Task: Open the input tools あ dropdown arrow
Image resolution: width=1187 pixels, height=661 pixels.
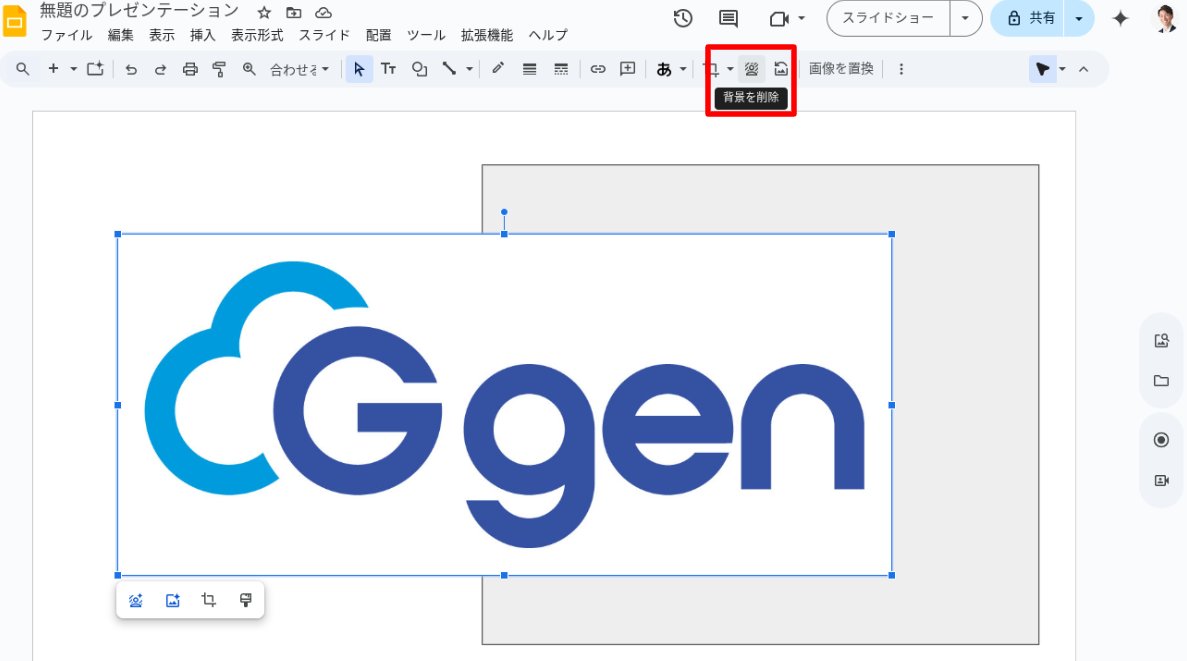Action: (683, 69)
